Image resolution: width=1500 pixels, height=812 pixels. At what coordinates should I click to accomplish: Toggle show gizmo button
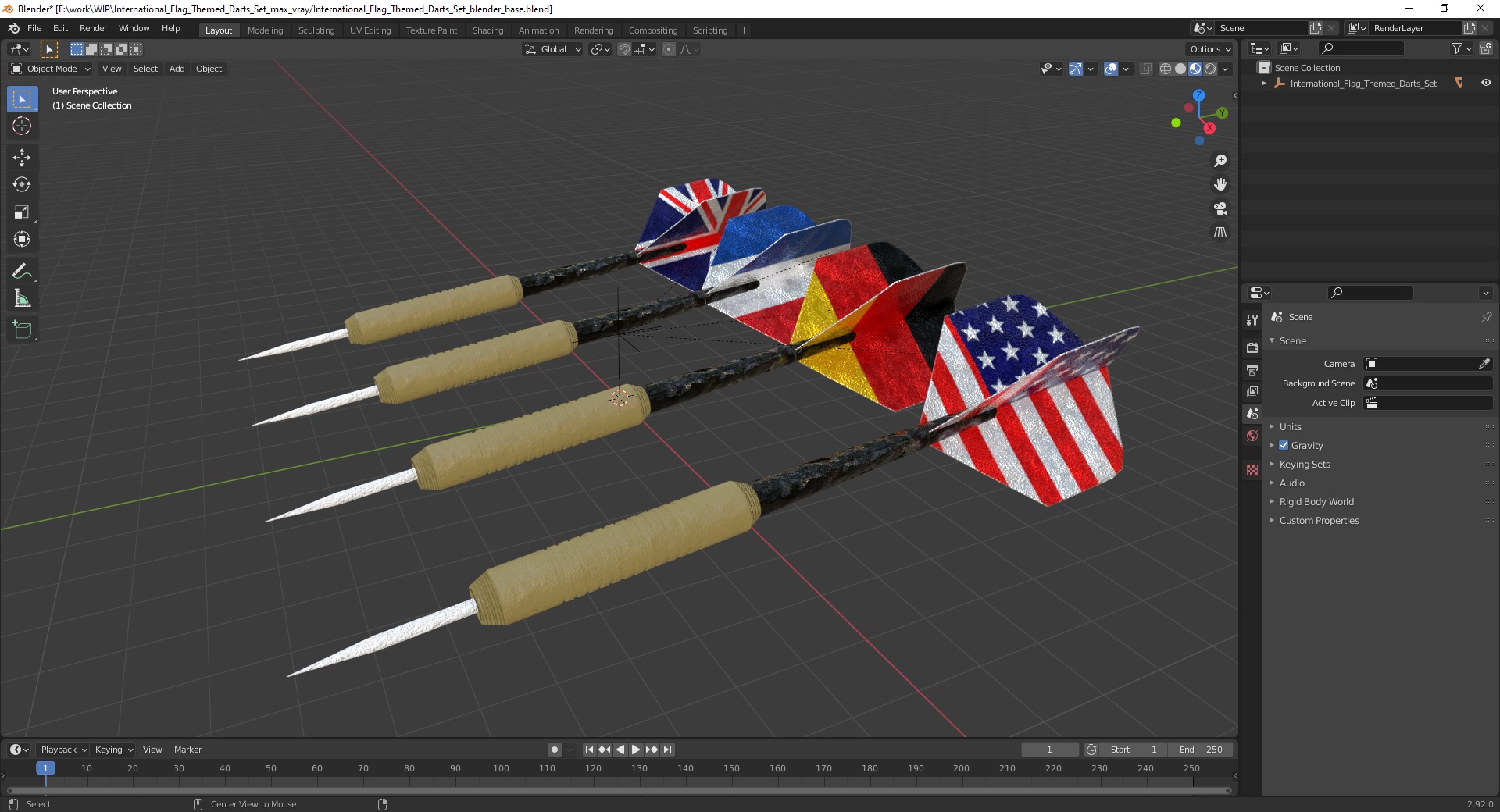(x=1076, y=69)
